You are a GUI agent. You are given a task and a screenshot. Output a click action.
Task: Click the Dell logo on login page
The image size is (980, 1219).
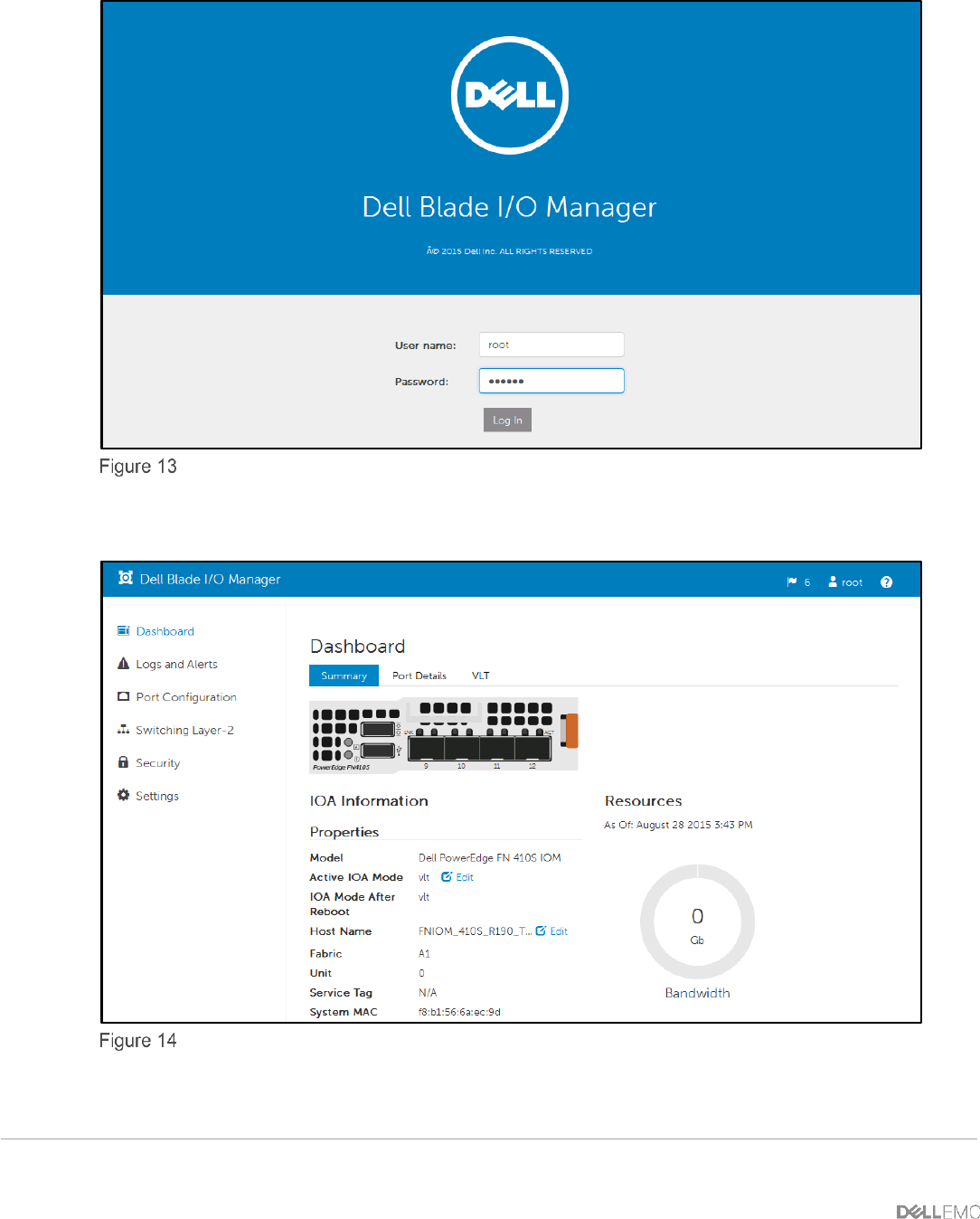pos(510,95)
